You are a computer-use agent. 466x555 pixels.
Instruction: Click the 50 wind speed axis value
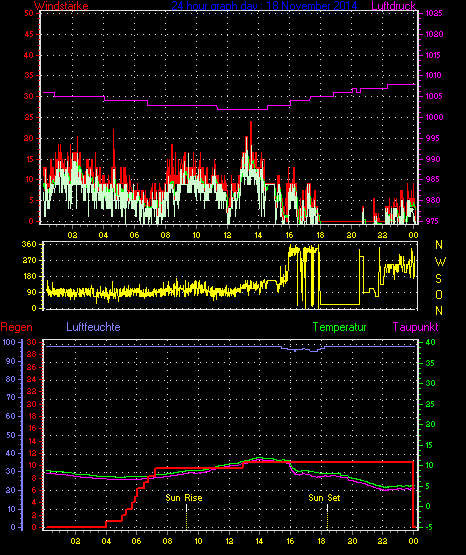point(29,13)
